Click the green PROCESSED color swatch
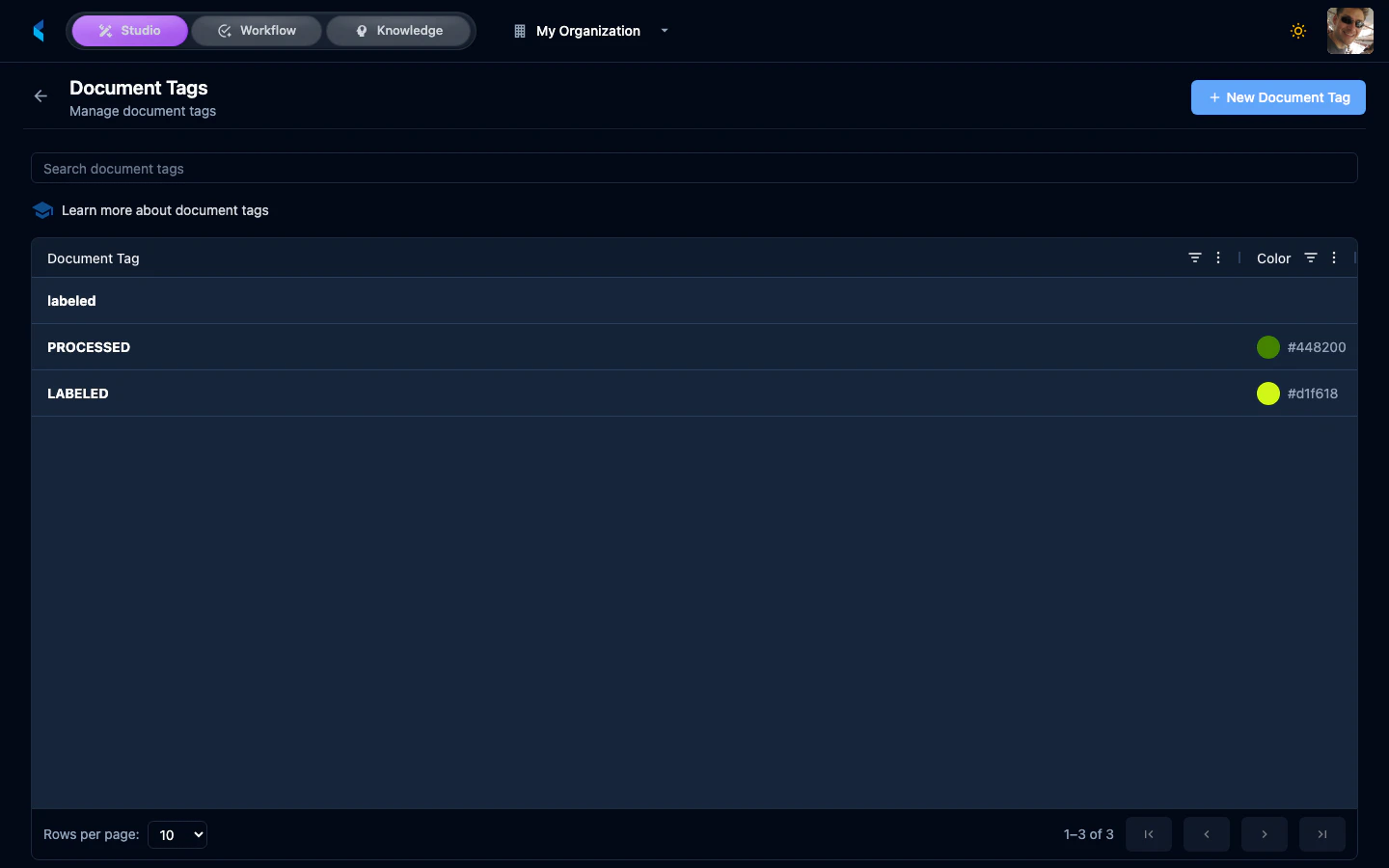The image size is (1389, 868). click(x=1268, y=347)
